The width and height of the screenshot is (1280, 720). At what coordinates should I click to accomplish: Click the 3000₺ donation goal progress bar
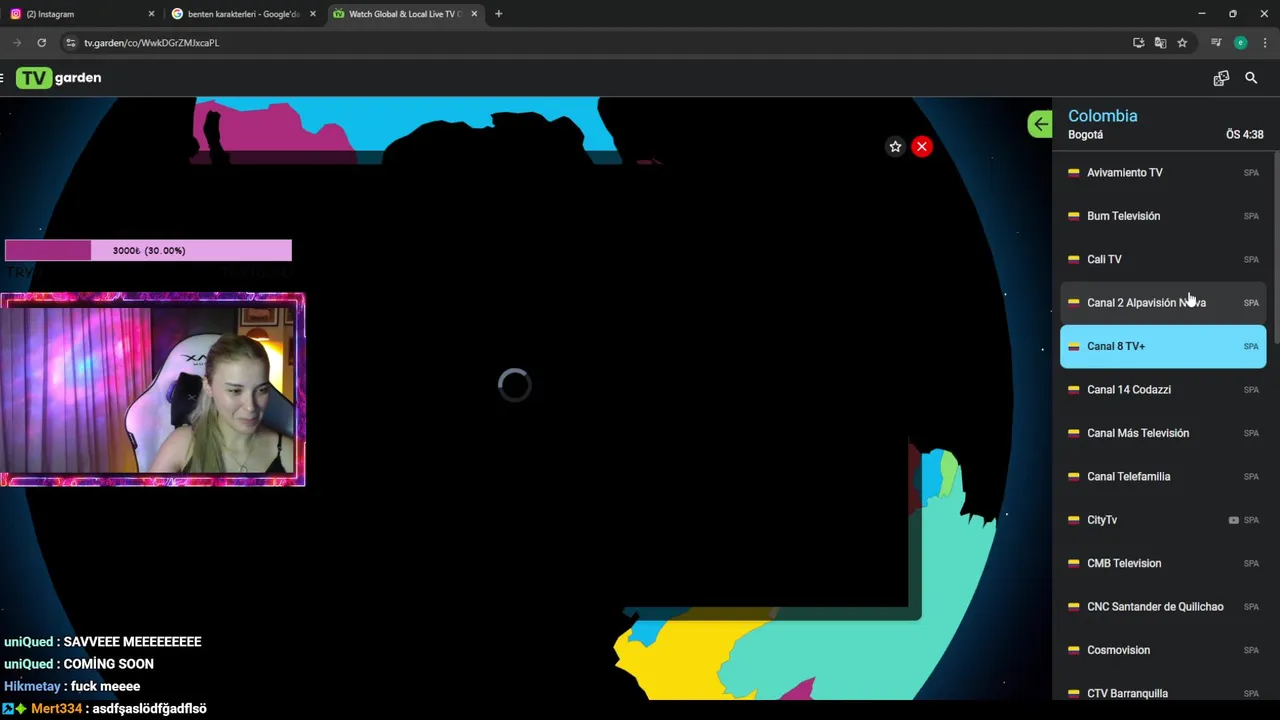[148, 251]
